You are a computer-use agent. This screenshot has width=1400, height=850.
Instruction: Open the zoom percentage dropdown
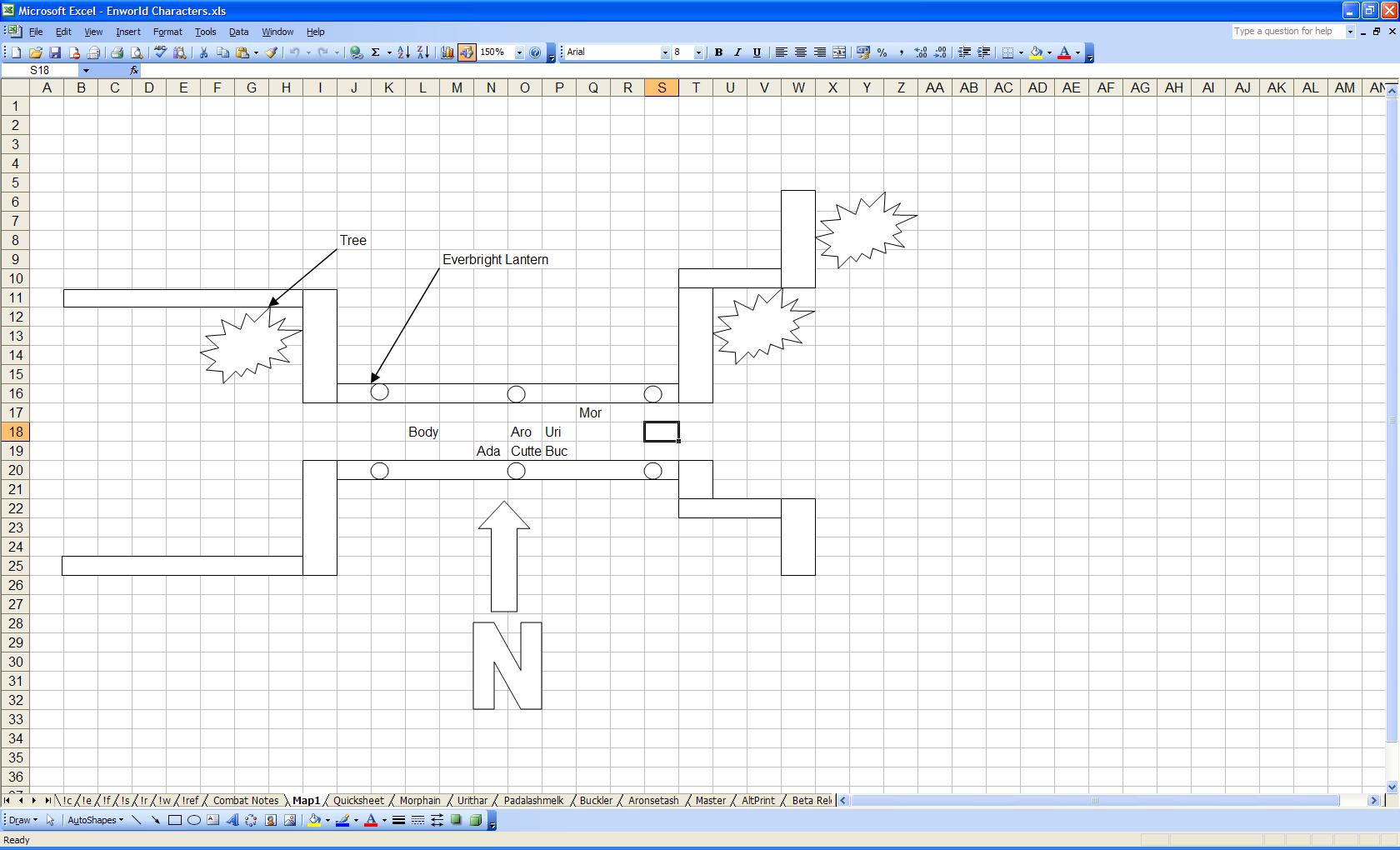[x=519, y=52]
